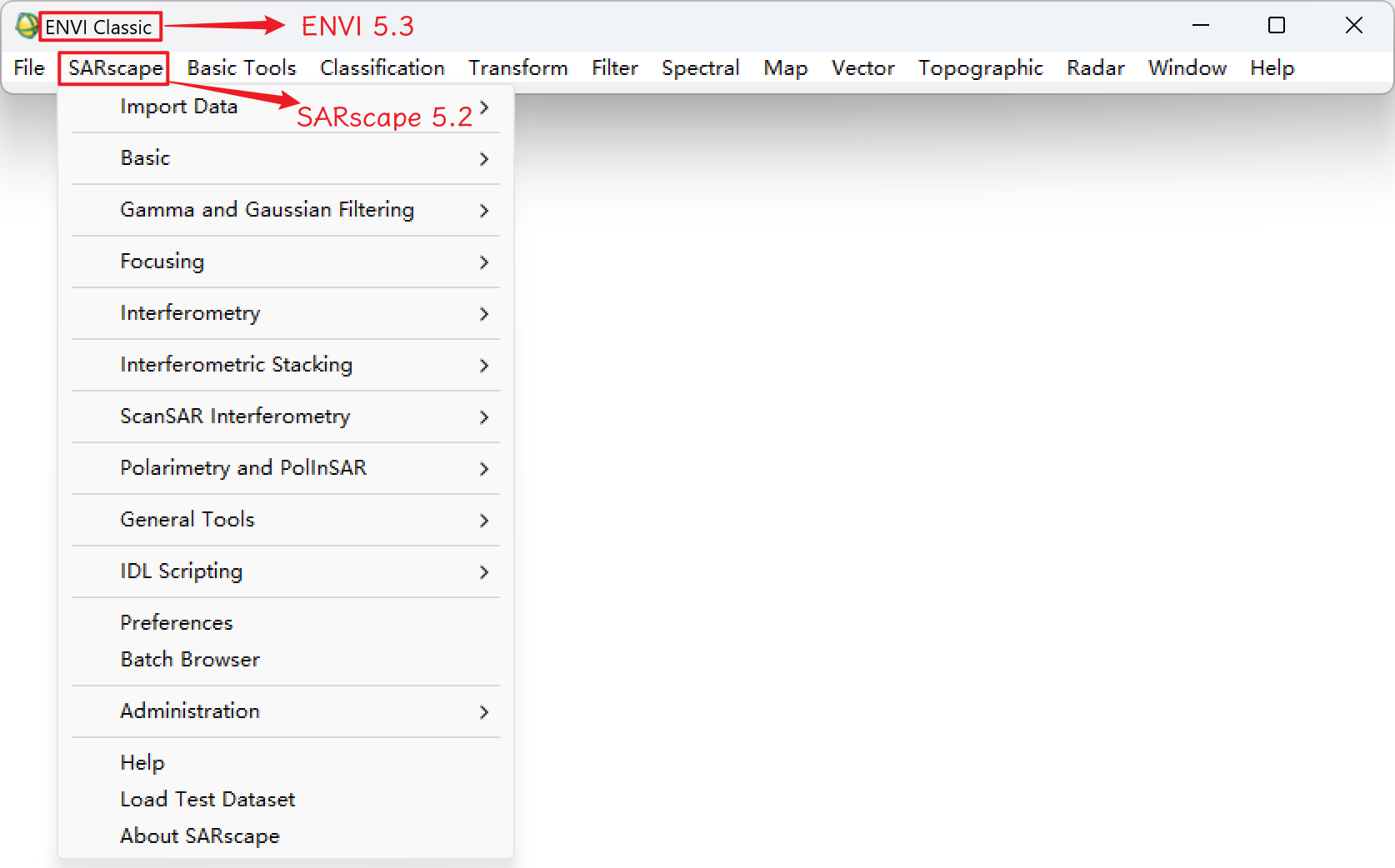Expand the Interferometry submenu arrow

pyautogui.click(x=484, y=313)
